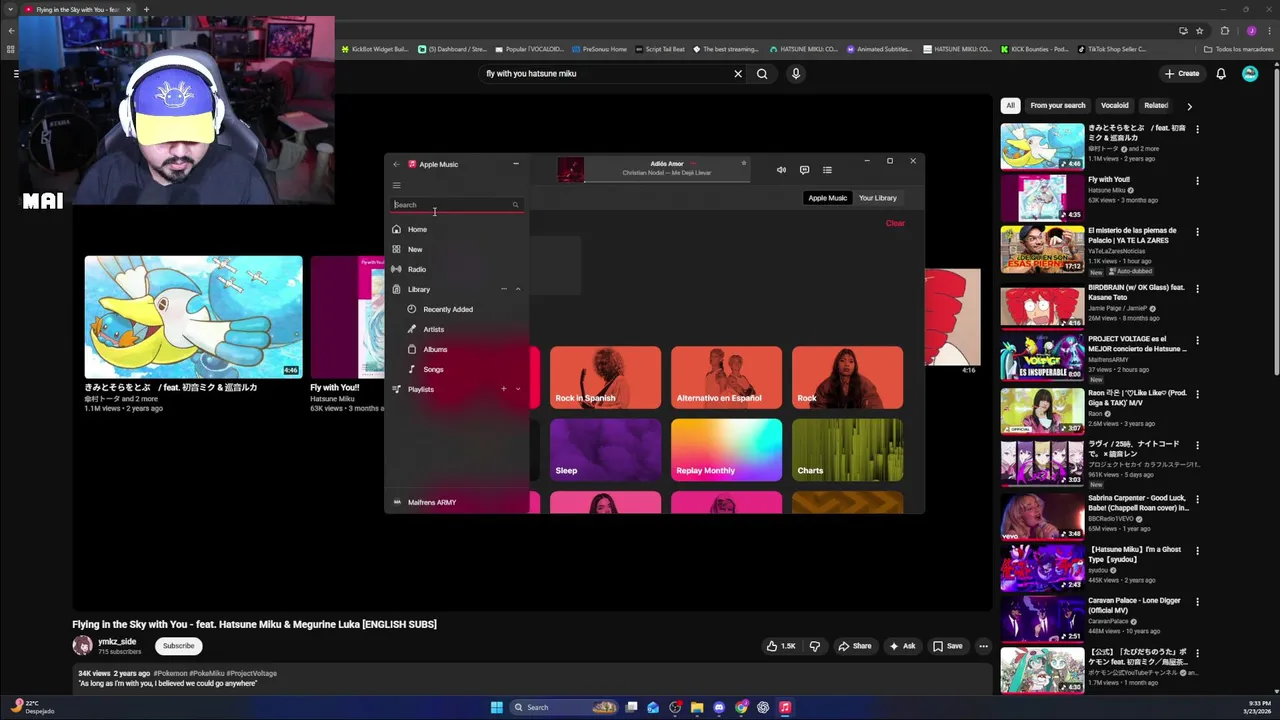Open options for PROJECT VOLTAGE video
This screenshot has width=1280, height=720.
pyautogui.click(x=1197, y=343)
